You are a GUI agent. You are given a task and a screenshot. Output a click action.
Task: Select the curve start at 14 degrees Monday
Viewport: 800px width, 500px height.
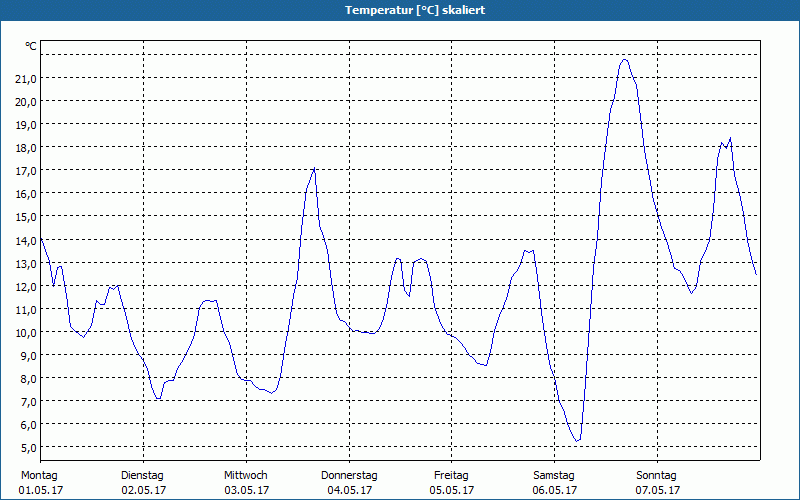tap(41, 239)
